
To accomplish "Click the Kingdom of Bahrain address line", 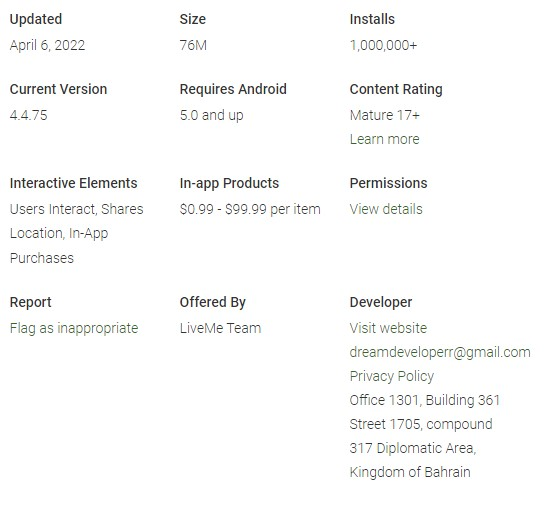I will click(410, 472).
